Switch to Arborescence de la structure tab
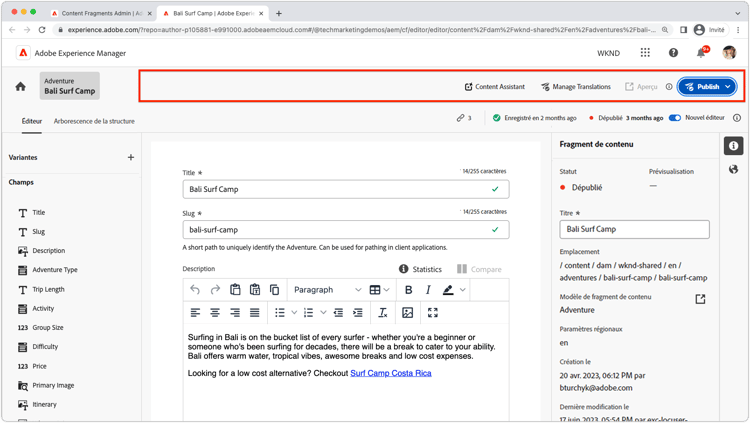Viewport: 750px width, 423px height. [94, 121]
